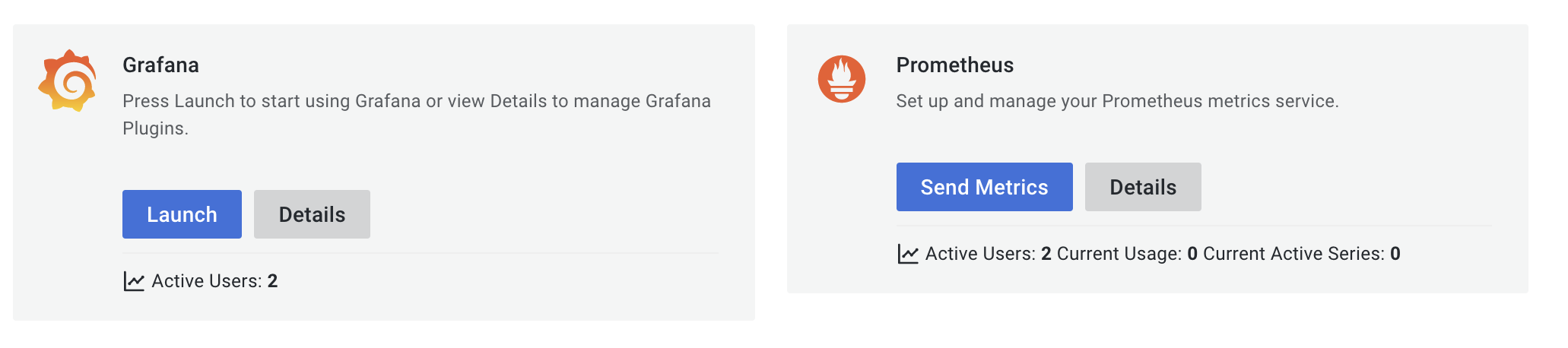Click the Grafana card heading
1568x348 pixels.
(160, 65)
